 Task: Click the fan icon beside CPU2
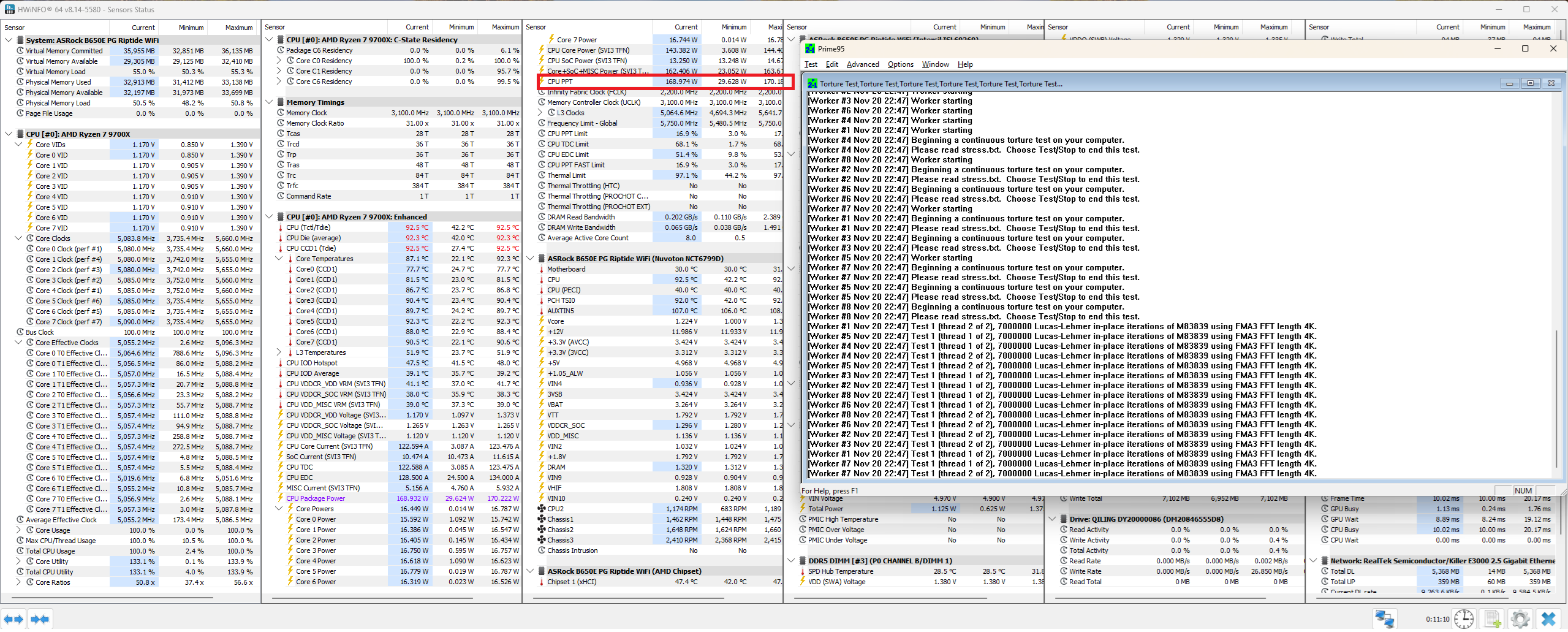pos(542,509)
